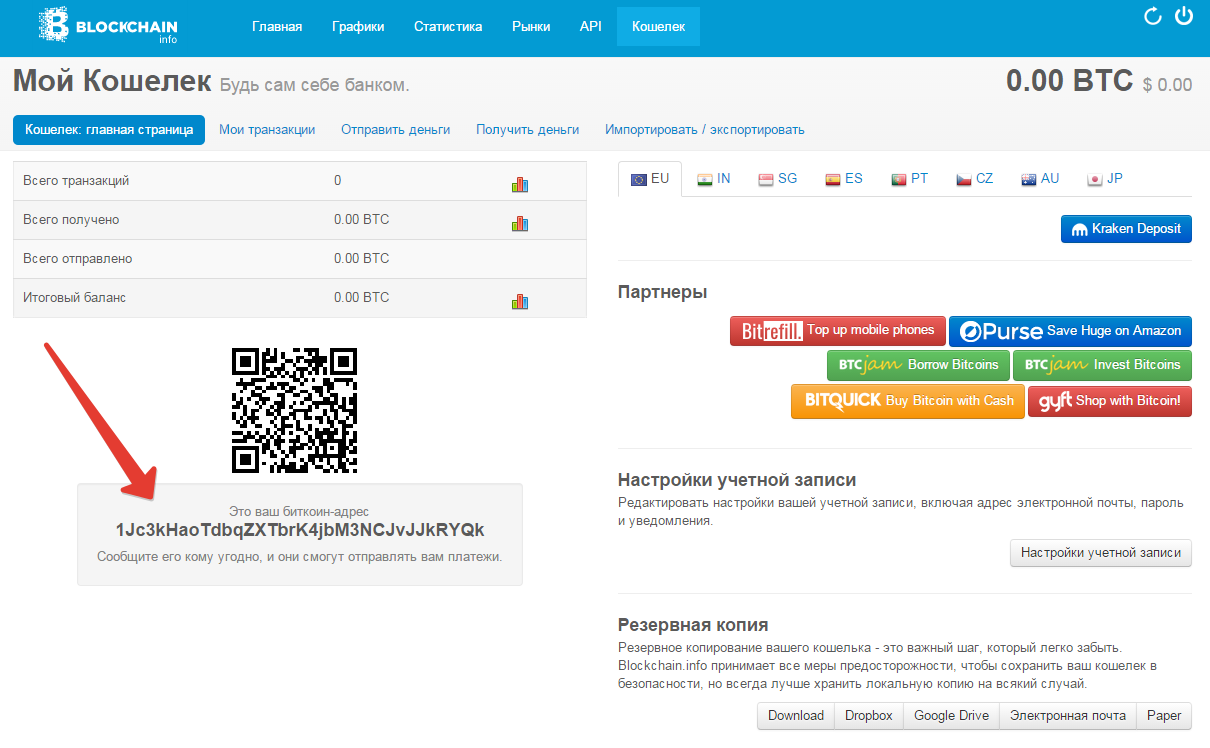Click Электронная почта backup button
The width and height of the screenshot is (1210, 748).
pos(1067,716)
